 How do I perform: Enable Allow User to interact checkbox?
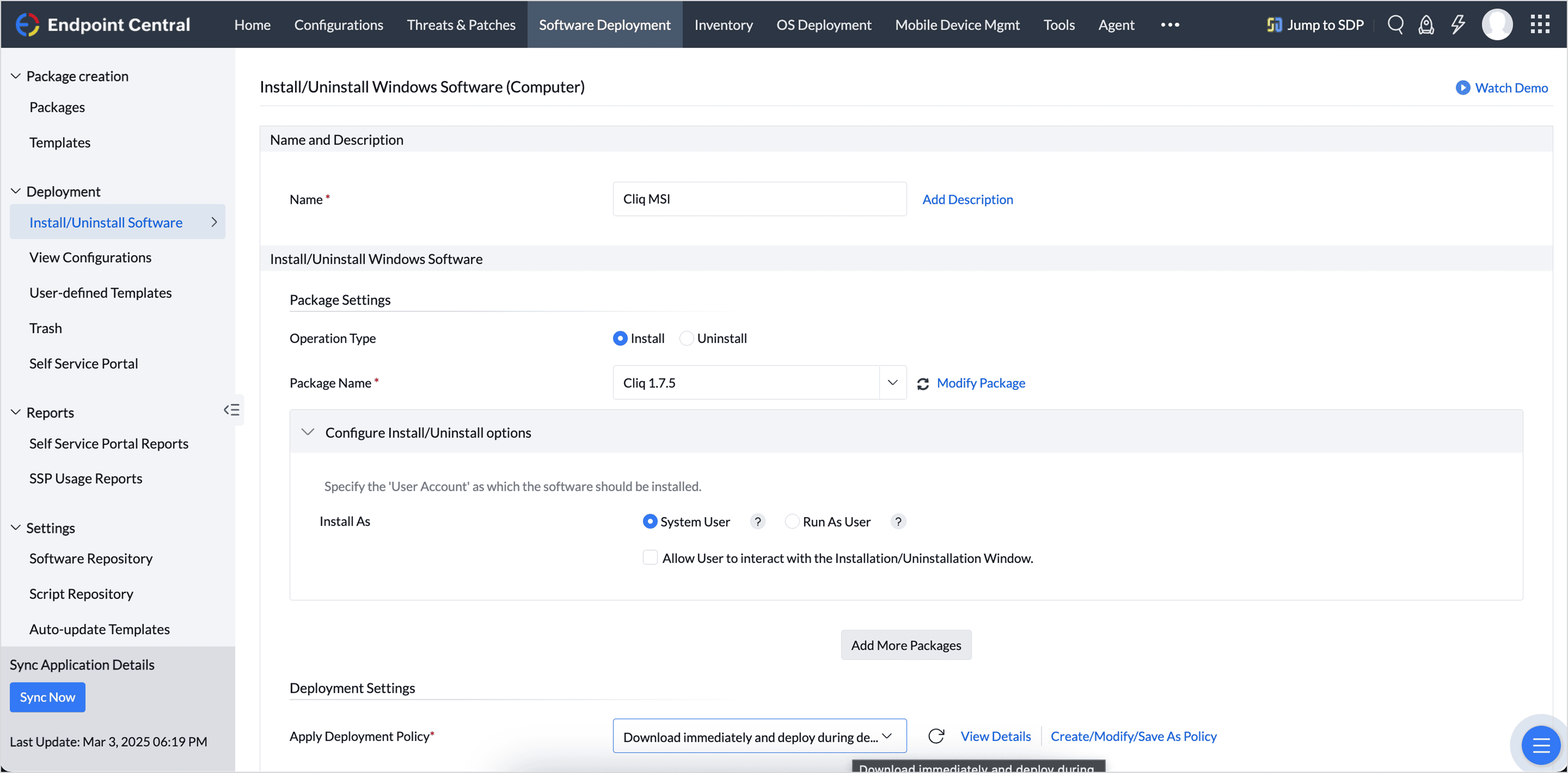tap(649, 558)
